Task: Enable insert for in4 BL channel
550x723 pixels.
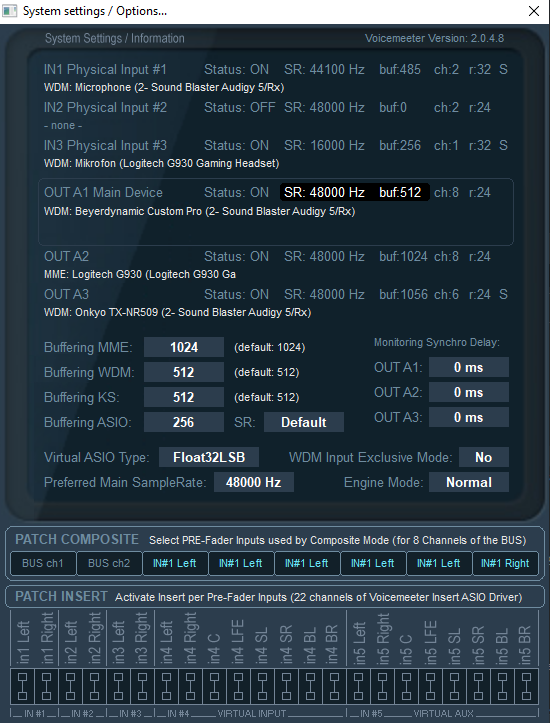Action: tap(310, 687)
